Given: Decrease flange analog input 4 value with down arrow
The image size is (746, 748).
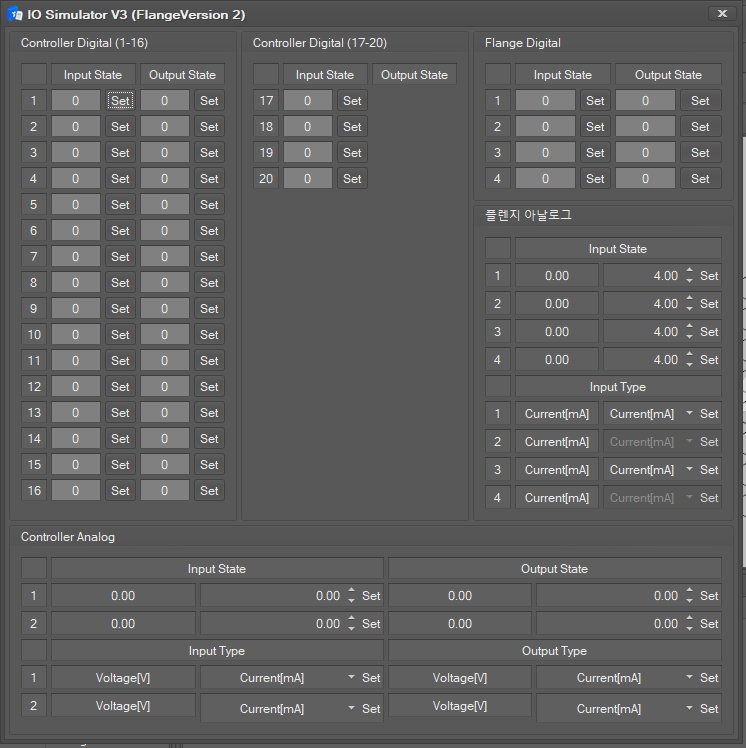Looking at the screenshot, I should pyautogui.click(x=689, y=364).
